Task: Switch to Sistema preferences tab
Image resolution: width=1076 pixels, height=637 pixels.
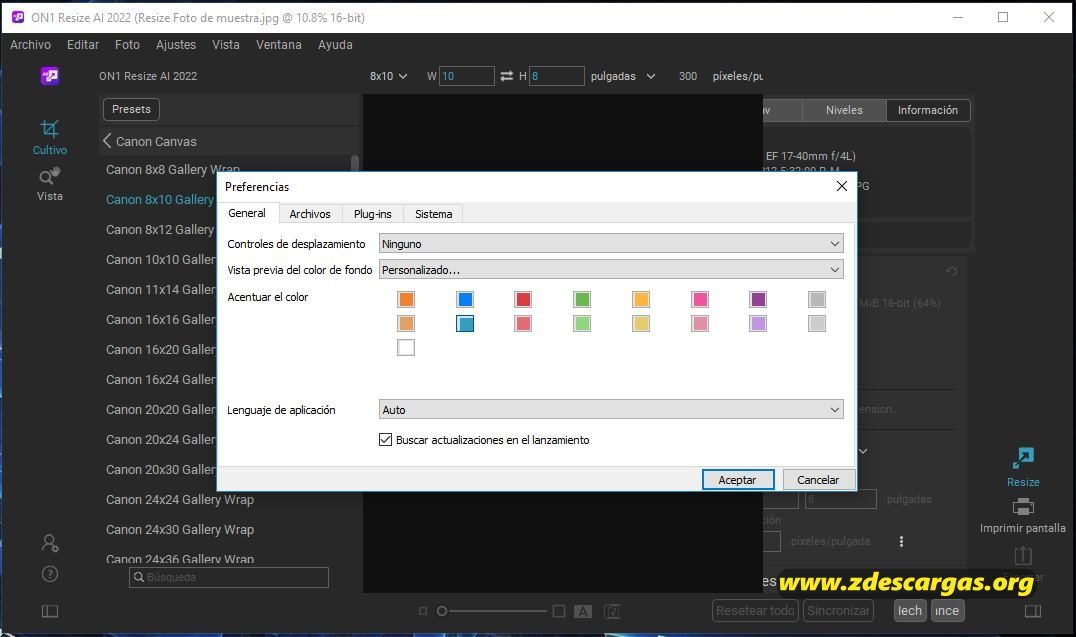Action: pos(434,214)
